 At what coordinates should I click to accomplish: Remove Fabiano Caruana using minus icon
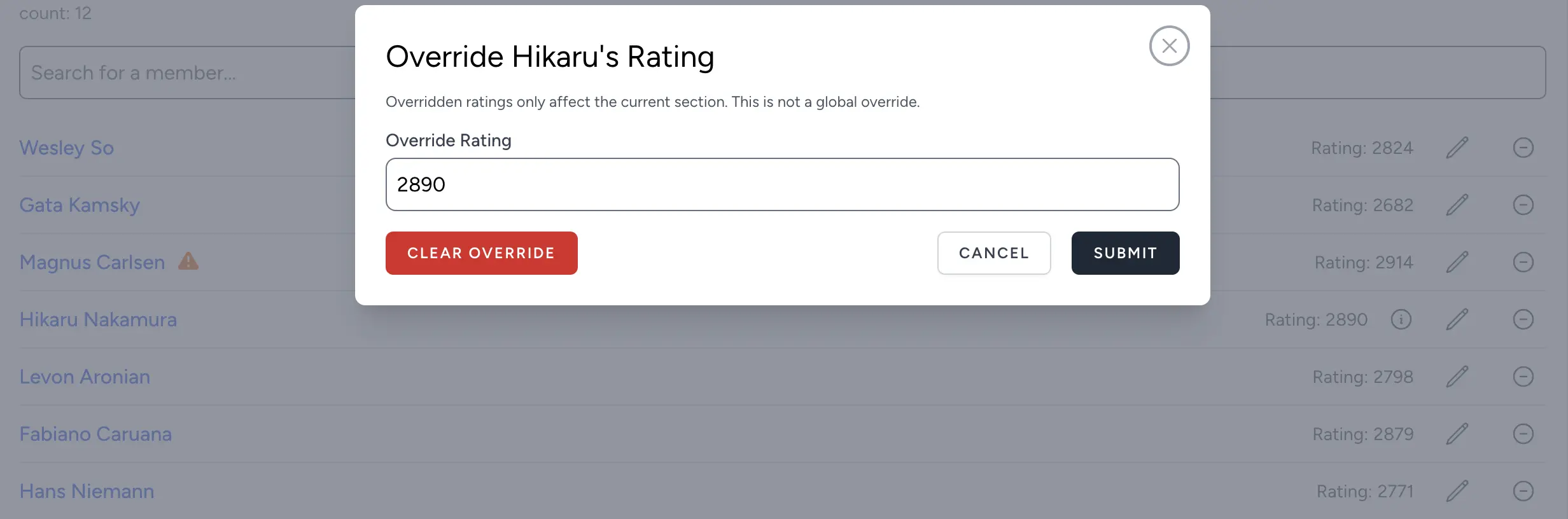[1523, 434]
